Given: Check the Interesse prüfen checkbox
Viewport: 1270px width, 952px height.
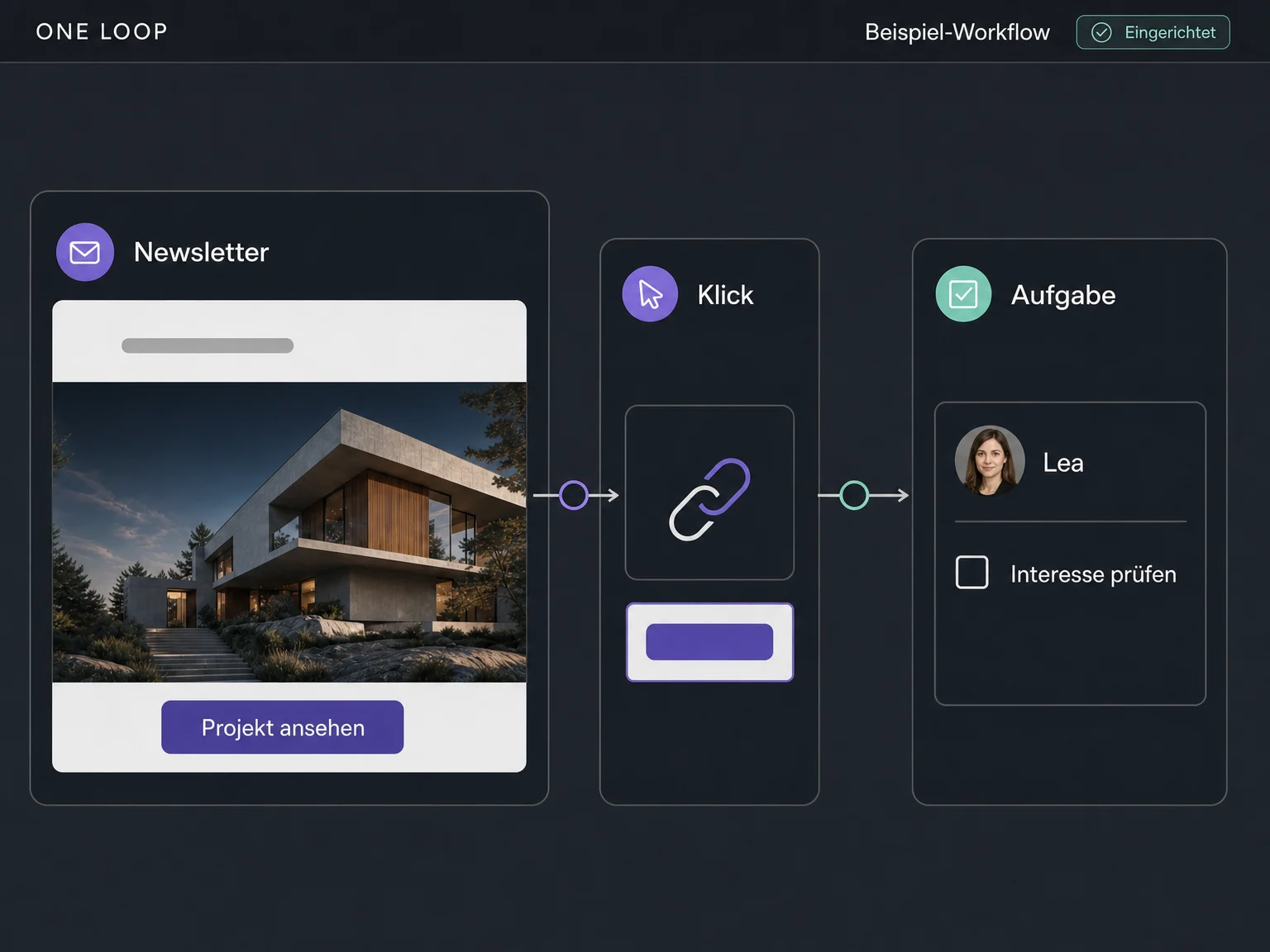Looking at the screenshot, I should [x=972, y=572].
